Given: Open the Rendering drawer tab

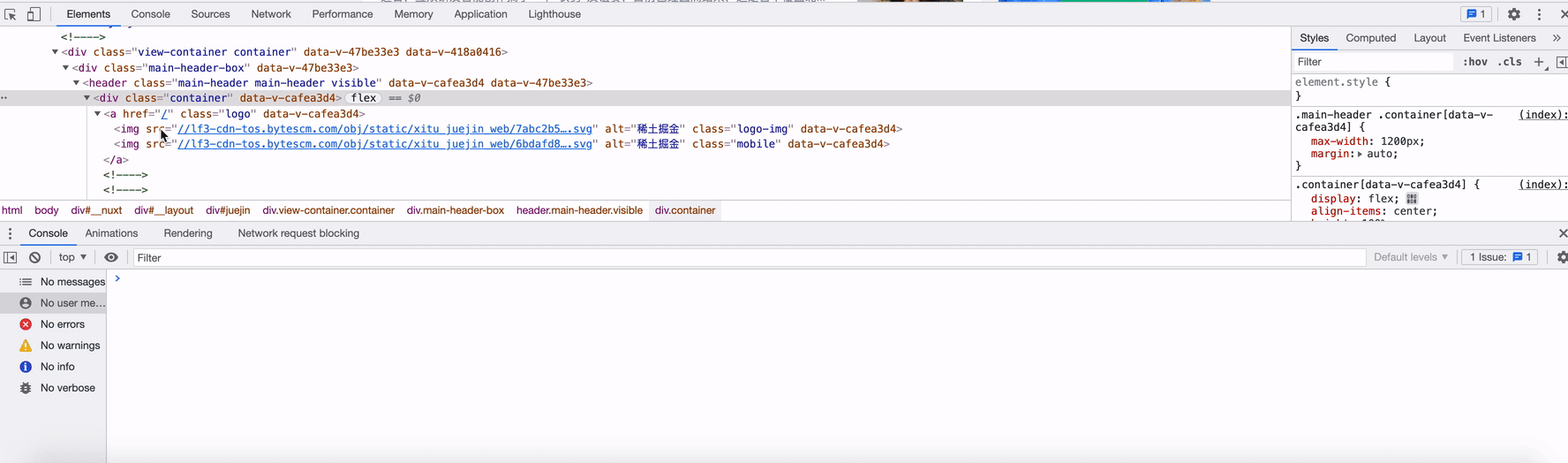Looking at the screenshot, I should click(188, 233).
